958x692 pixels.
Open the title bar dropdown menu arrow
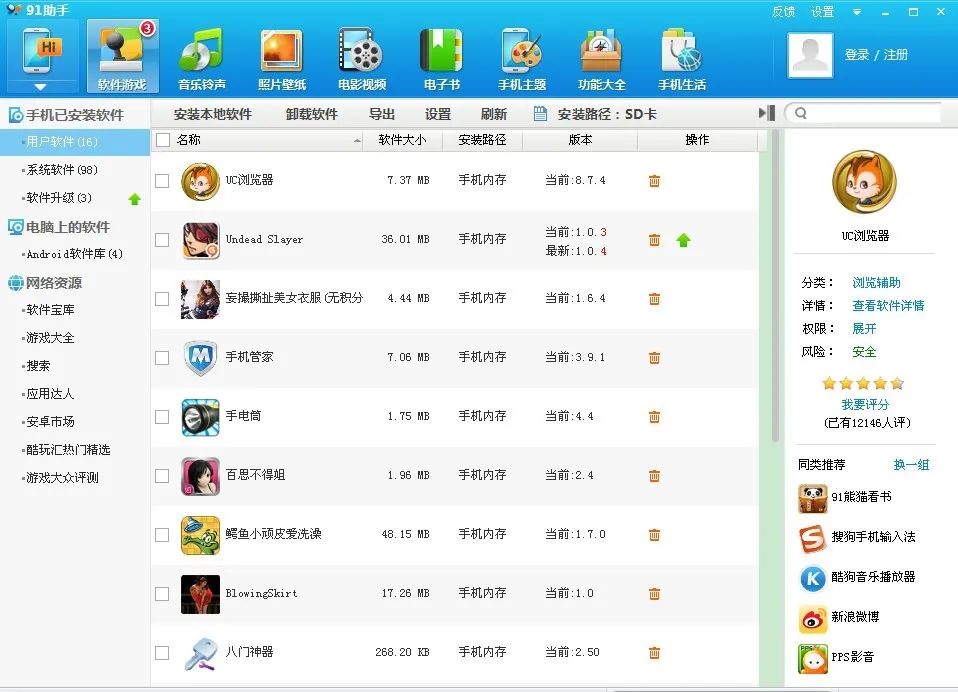(x=857, y=12)
